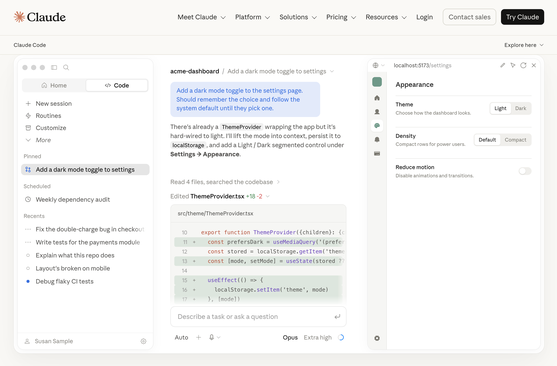Viewport: 557px width, 366px height.
Task: Click the Opus model selector
Action: pyautogui.click(x=290, y=338)
